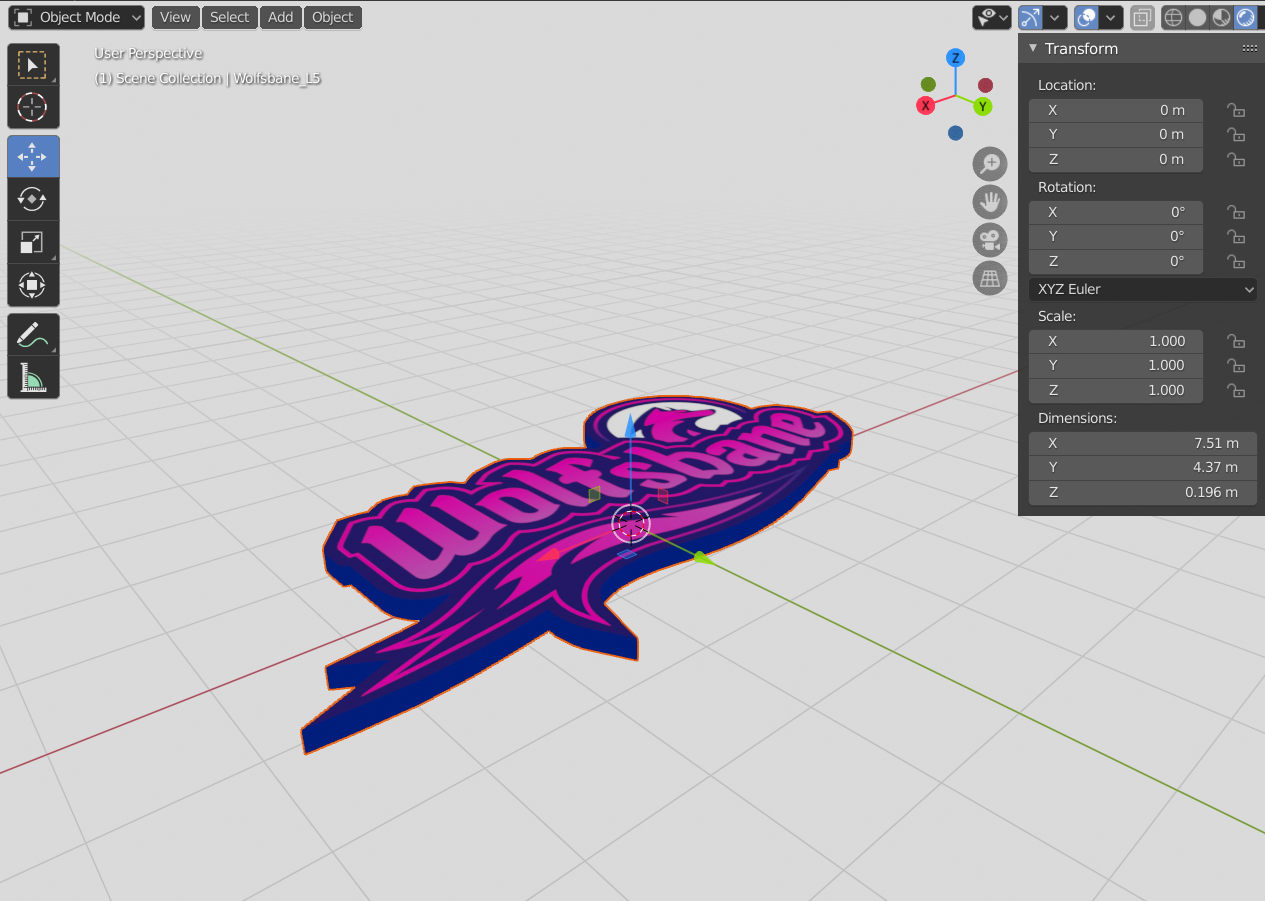Toggle X-ray mode in the header

coord(1142,17)
